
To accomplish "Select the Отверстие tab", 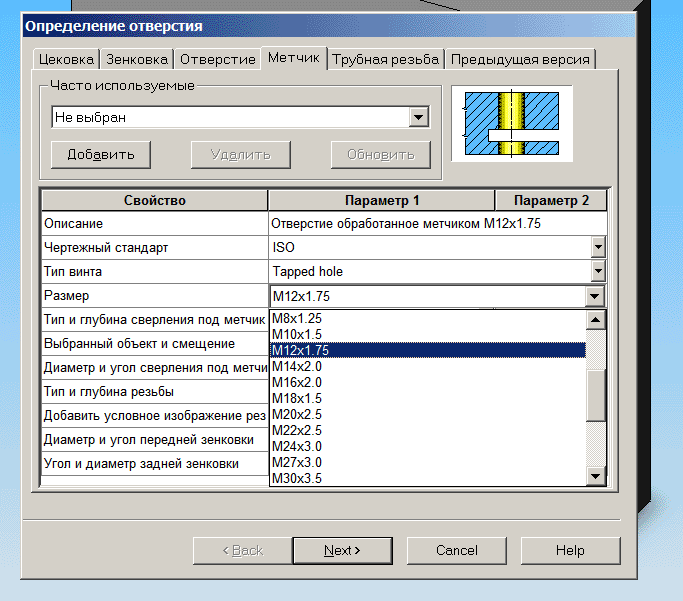I will coord(217,59).
